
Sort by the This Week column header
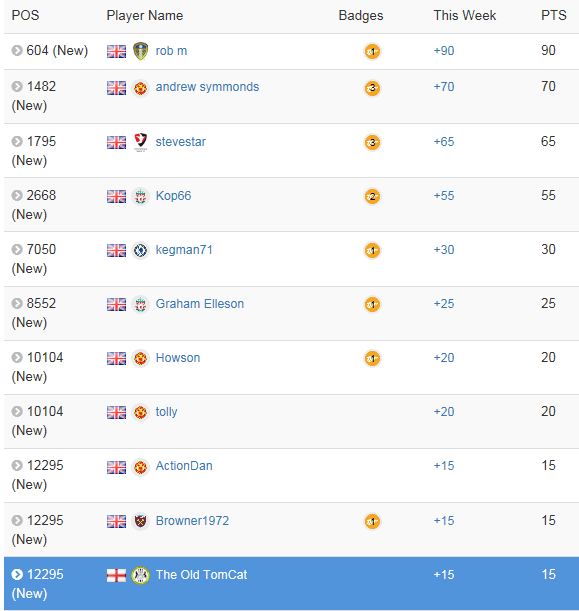(x=465, y=16)
